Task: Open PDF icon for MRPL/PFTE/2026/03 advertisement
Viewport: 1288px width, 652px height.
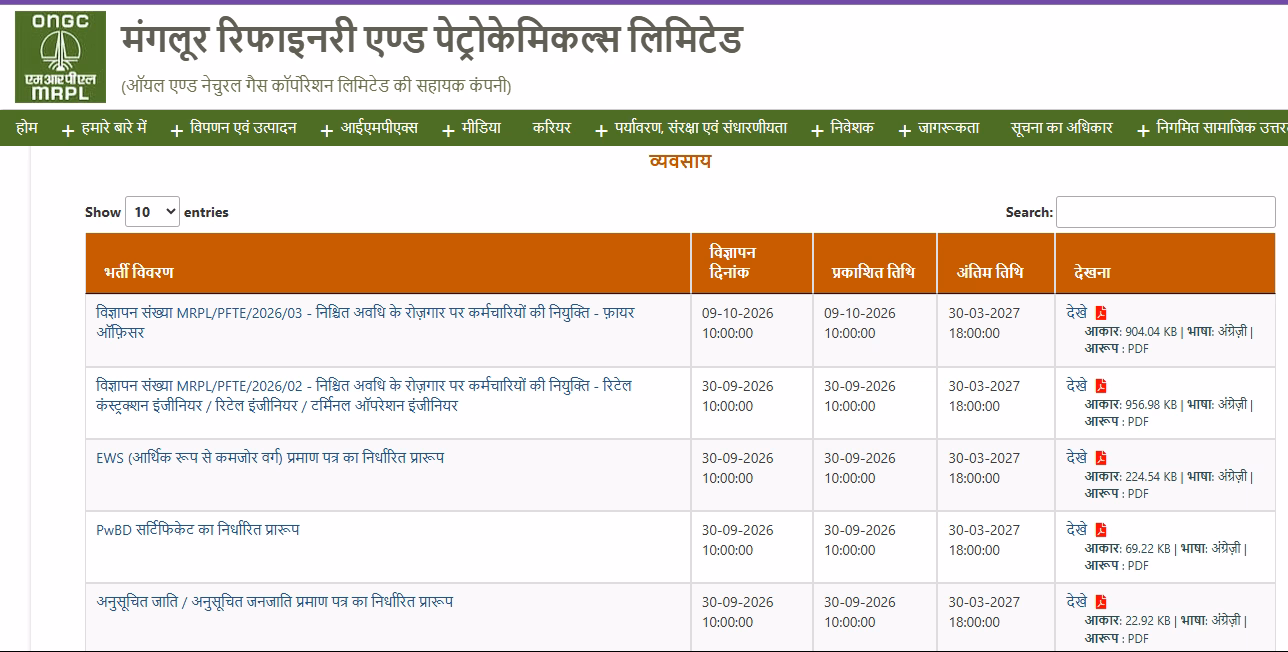Action: (1101, 313)
